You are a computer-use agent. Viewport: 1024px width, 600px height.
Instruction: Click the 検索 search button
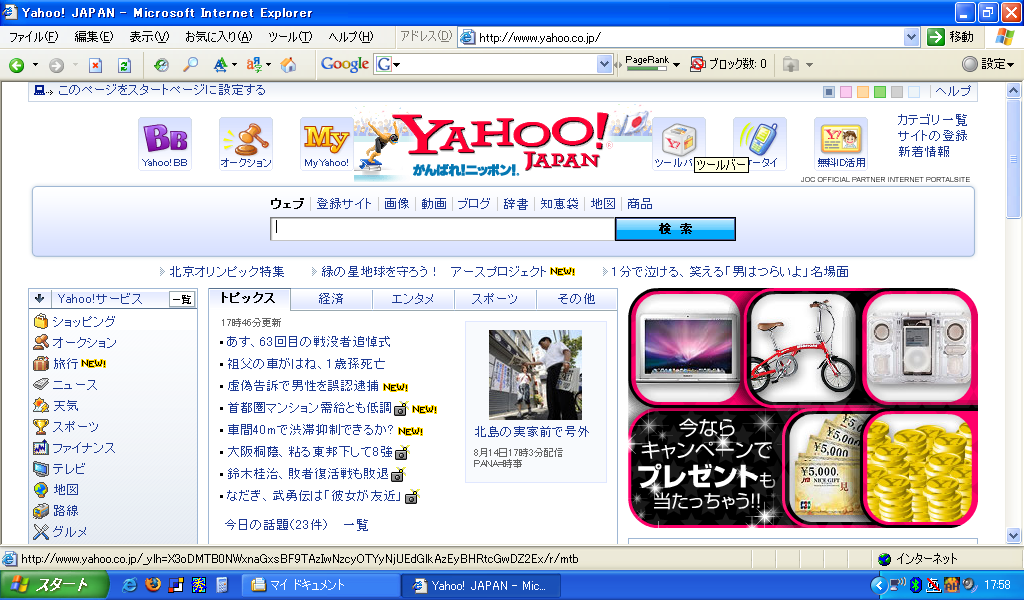point(675,229)
